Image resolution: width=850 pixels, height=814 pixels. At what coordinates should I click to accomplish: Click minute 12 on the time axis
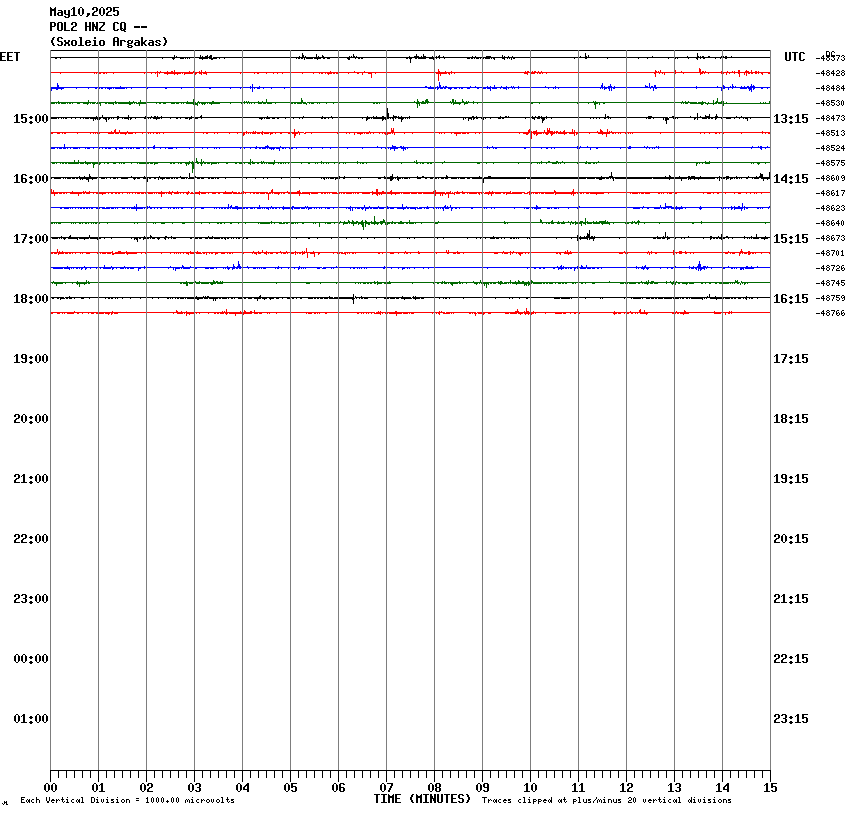click(626, 789)
